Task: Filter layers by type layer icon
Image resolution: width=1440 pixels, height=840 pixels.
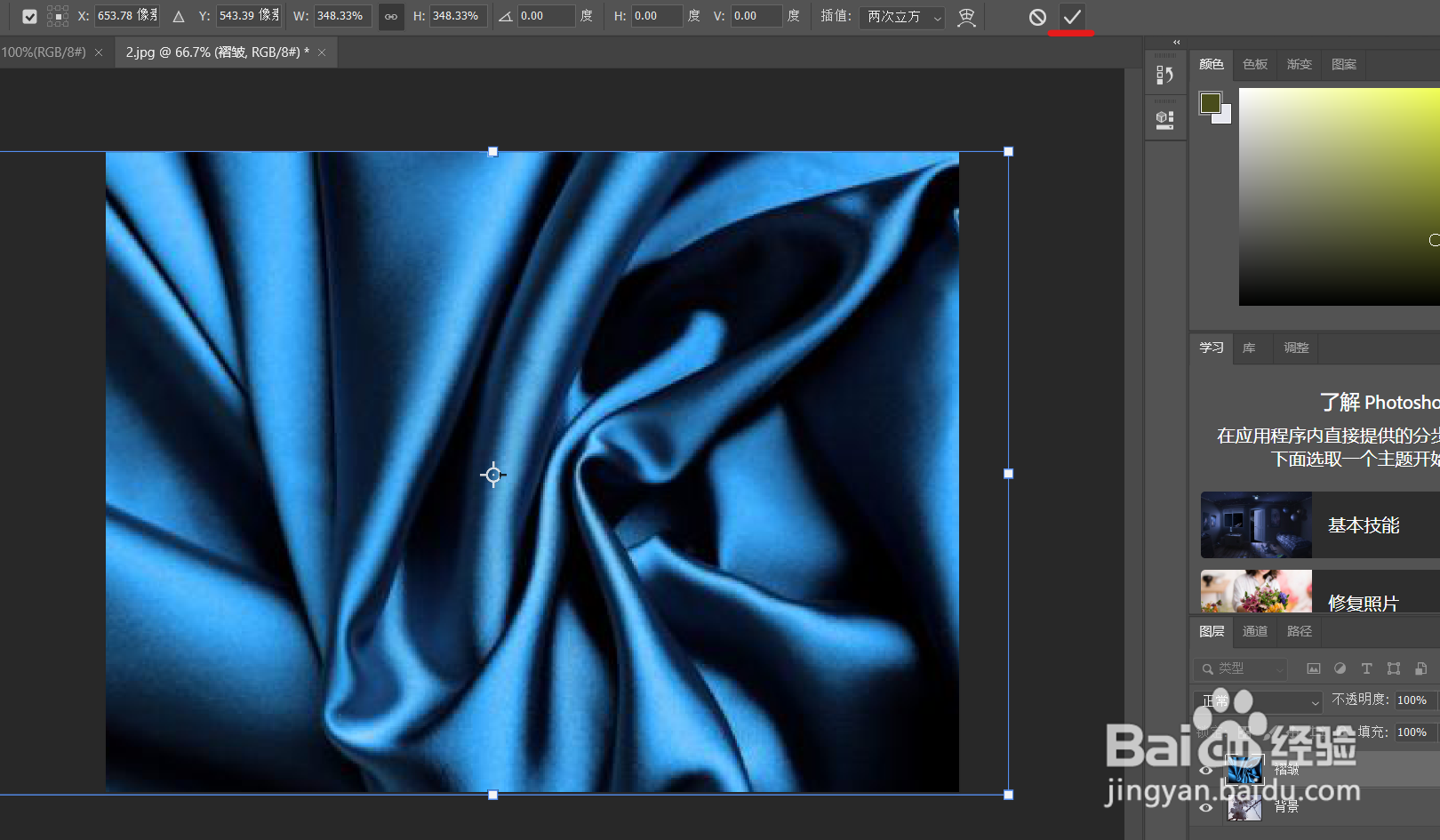Action: (1367, 668)
